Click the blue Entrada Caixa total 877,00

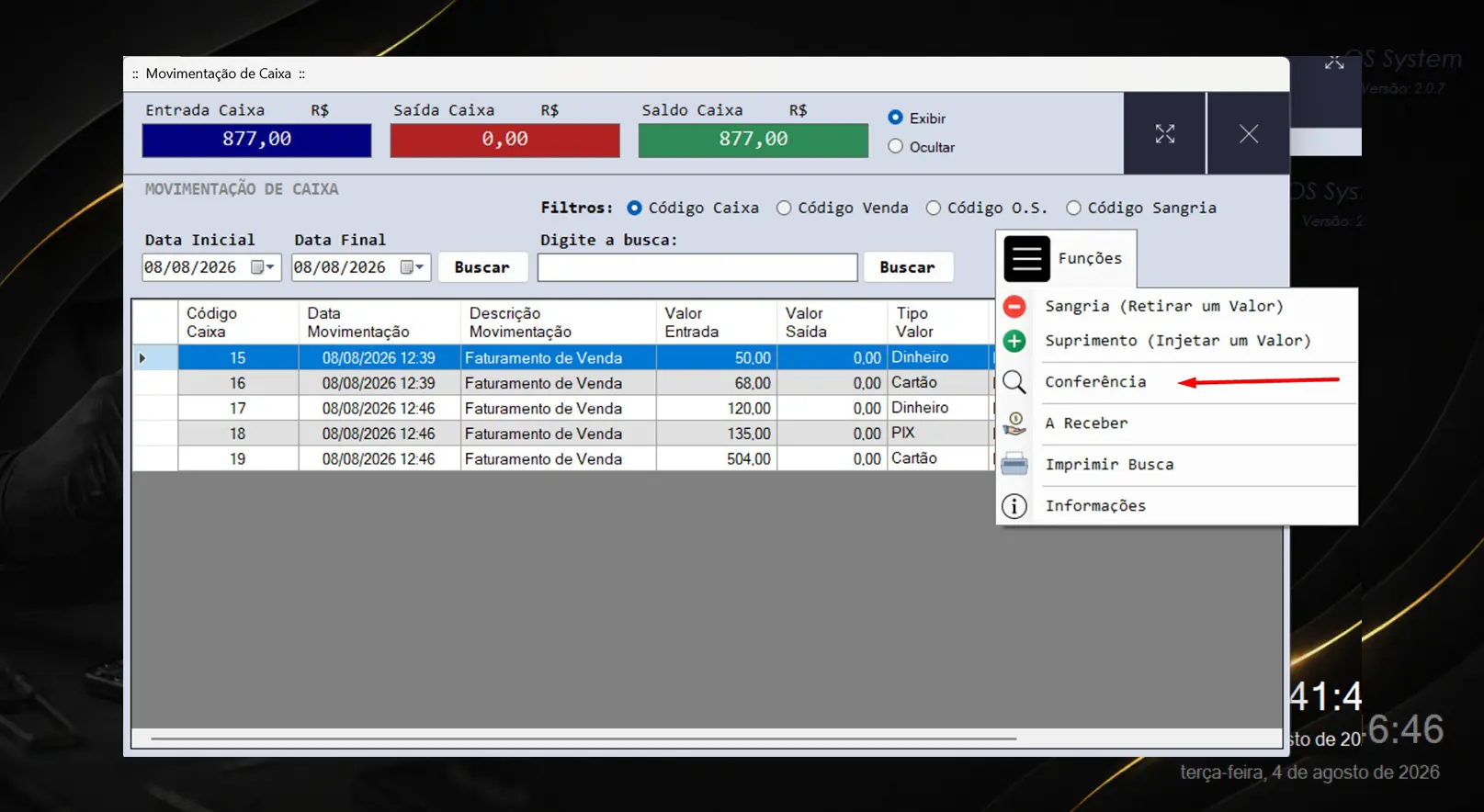(257, 141)
